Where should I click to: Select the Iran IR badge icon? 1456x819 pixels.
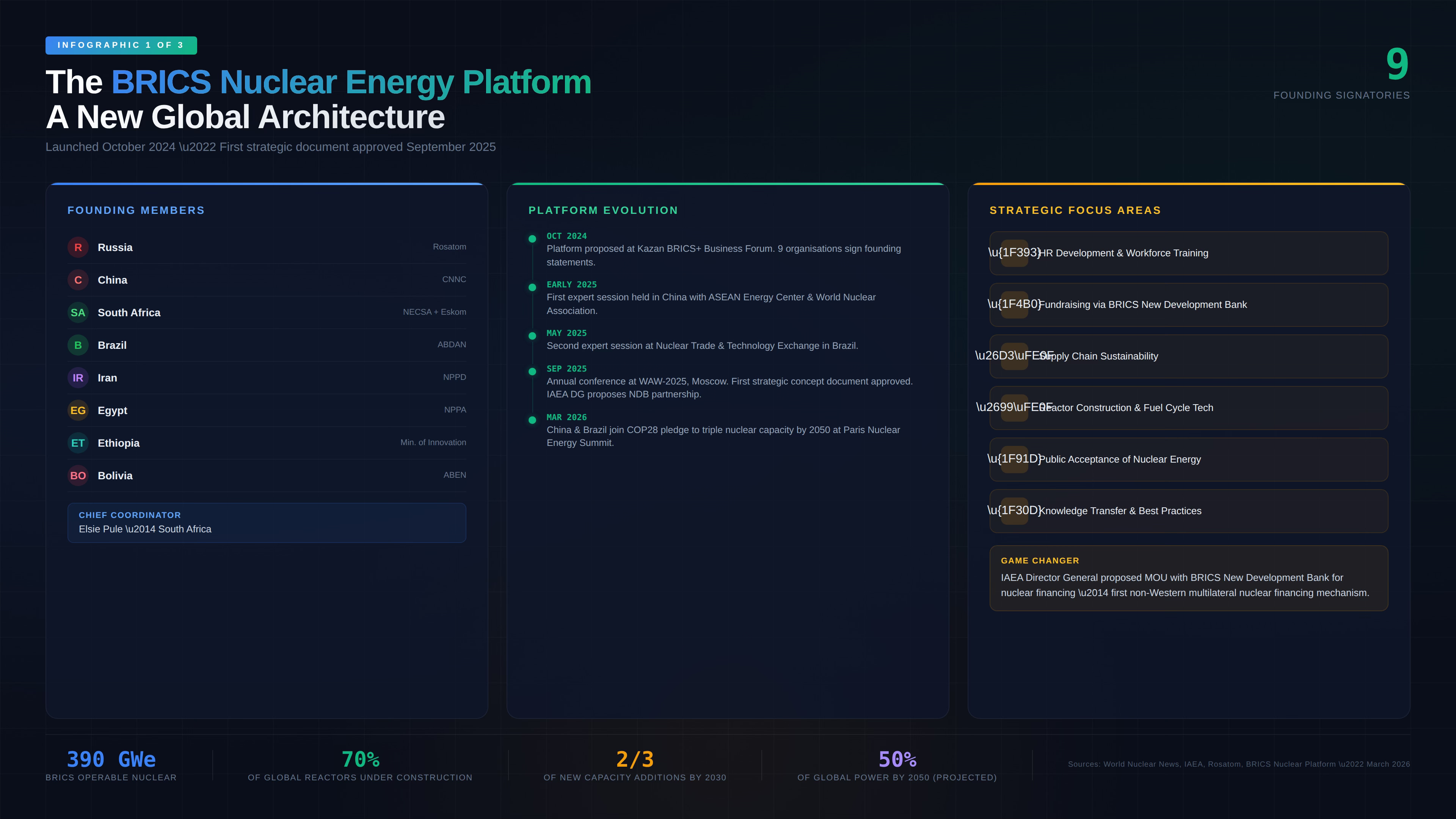tap(78, 378)
